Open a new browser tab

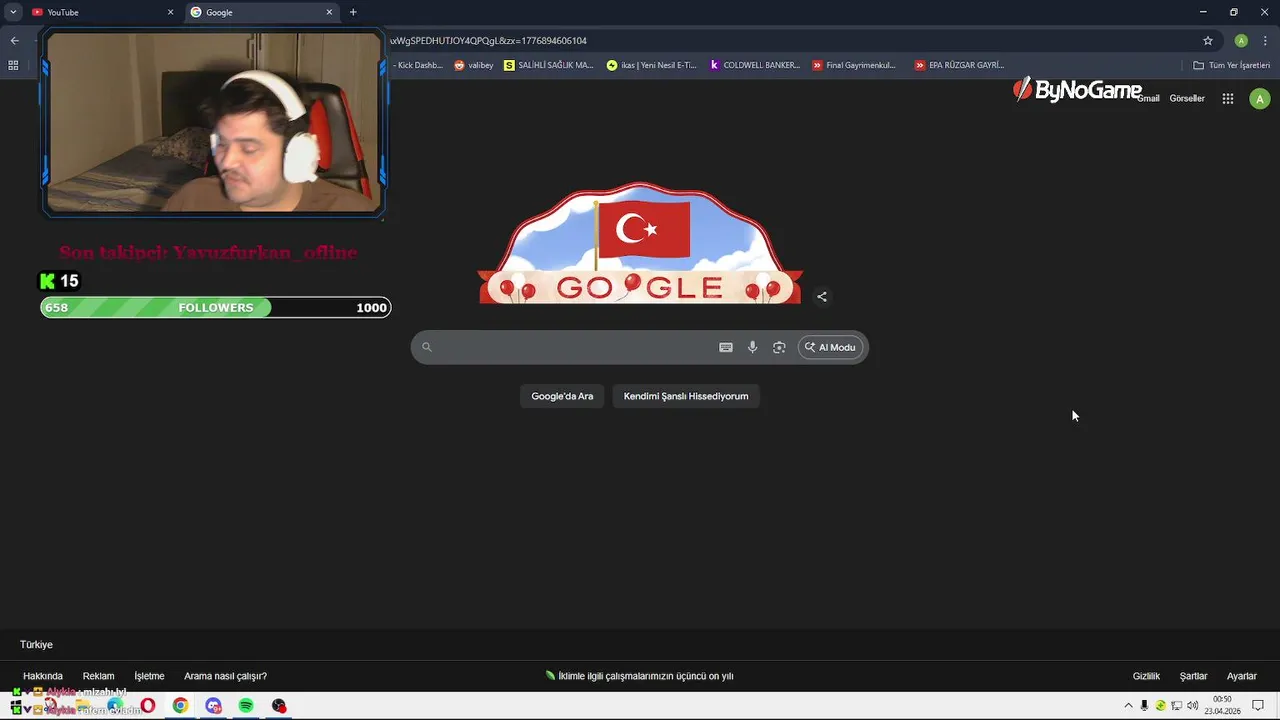tap(353, 12)
